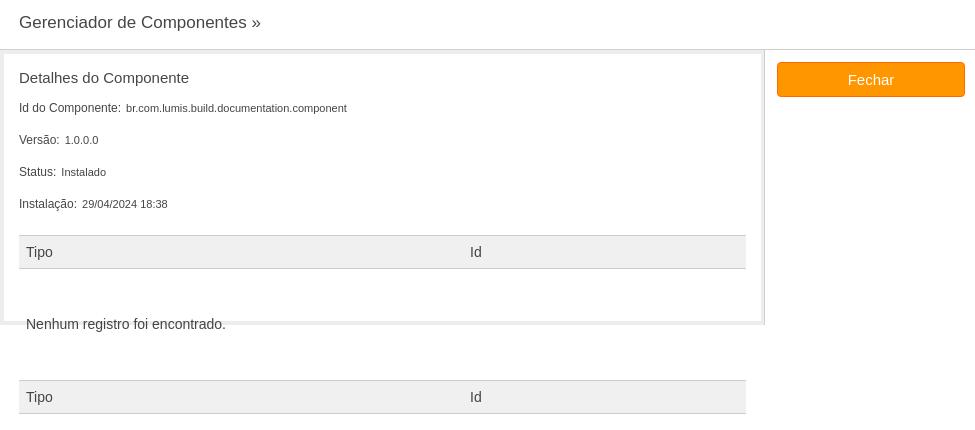Click the Status label
This screenshot has width=975, height=430.
(x=37, y=172)
